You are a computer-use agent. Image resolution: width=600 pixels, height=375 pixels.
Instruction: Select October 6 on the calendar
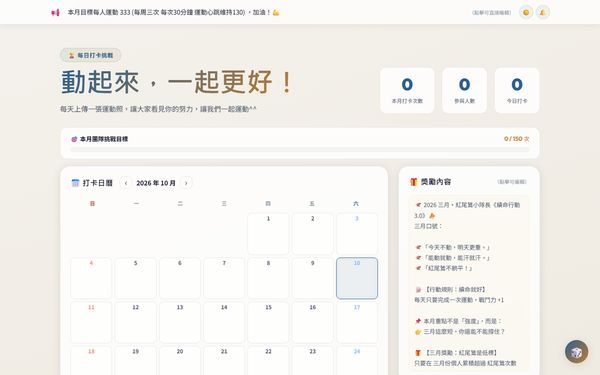pos(180,278)
